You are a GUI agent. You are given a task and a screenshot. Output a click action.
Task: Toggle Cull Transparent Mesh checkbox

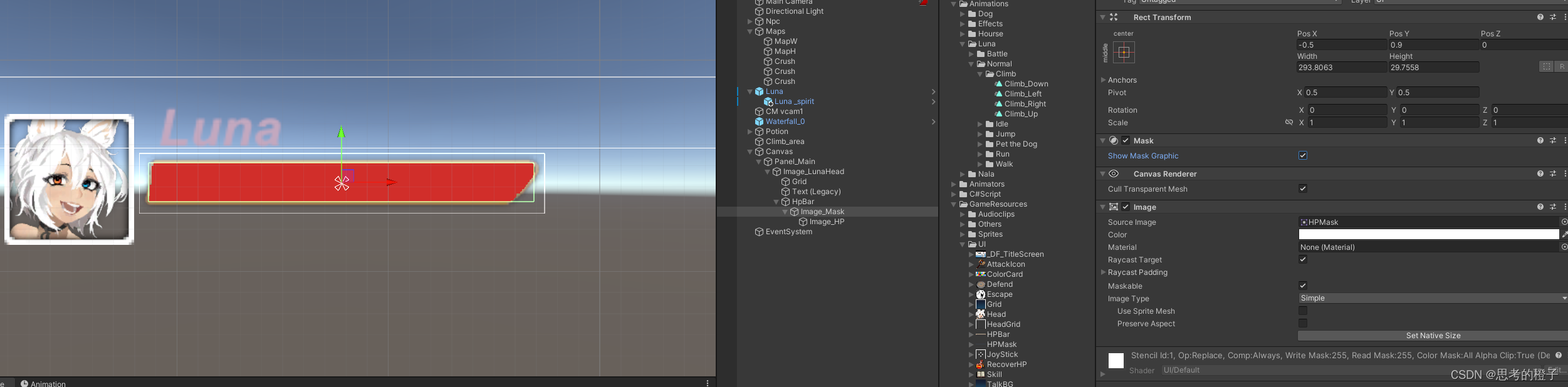click(x=1303, y=188)
